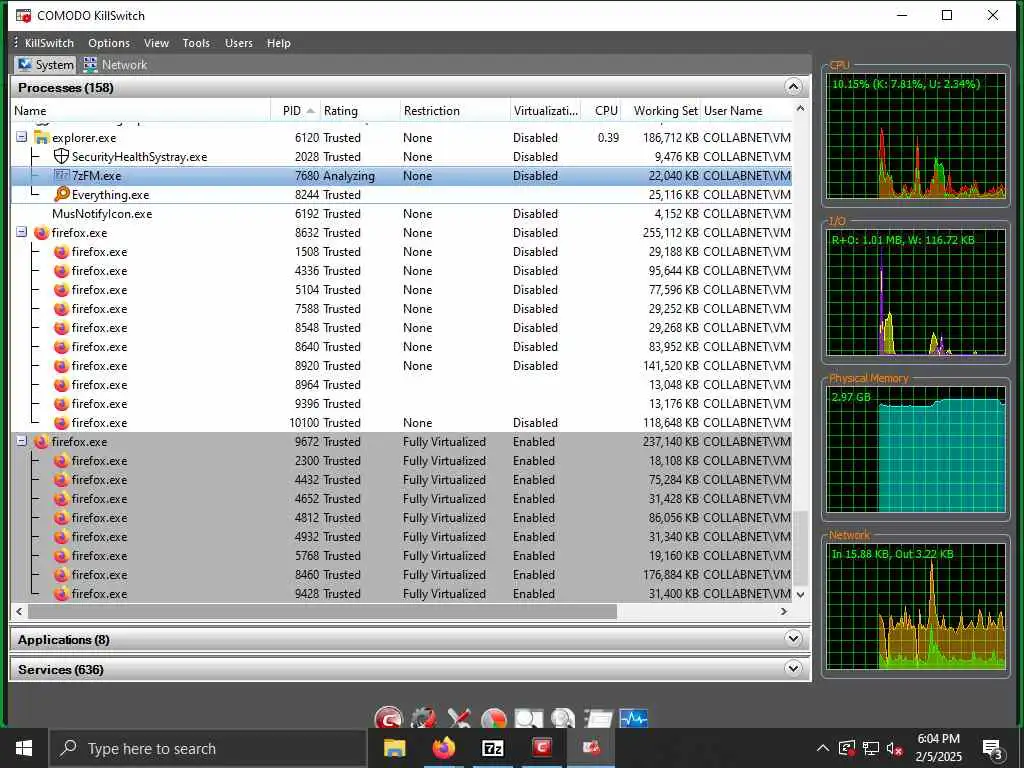Click the KillSwitch taskbar icon
The height and width of the screenshot is (768, 1024).
point(591,748)
